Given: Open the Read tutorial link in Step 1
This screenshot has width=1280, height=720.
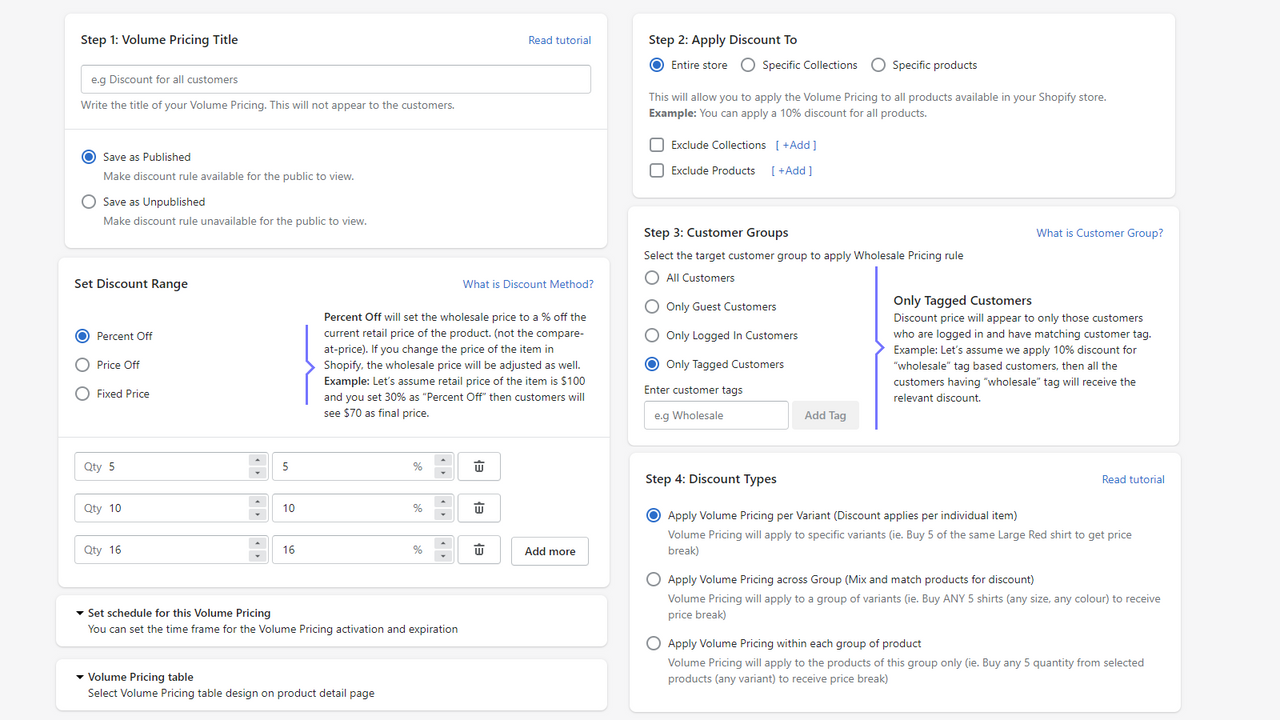Looking at the screenshot, I should [559, 40].
